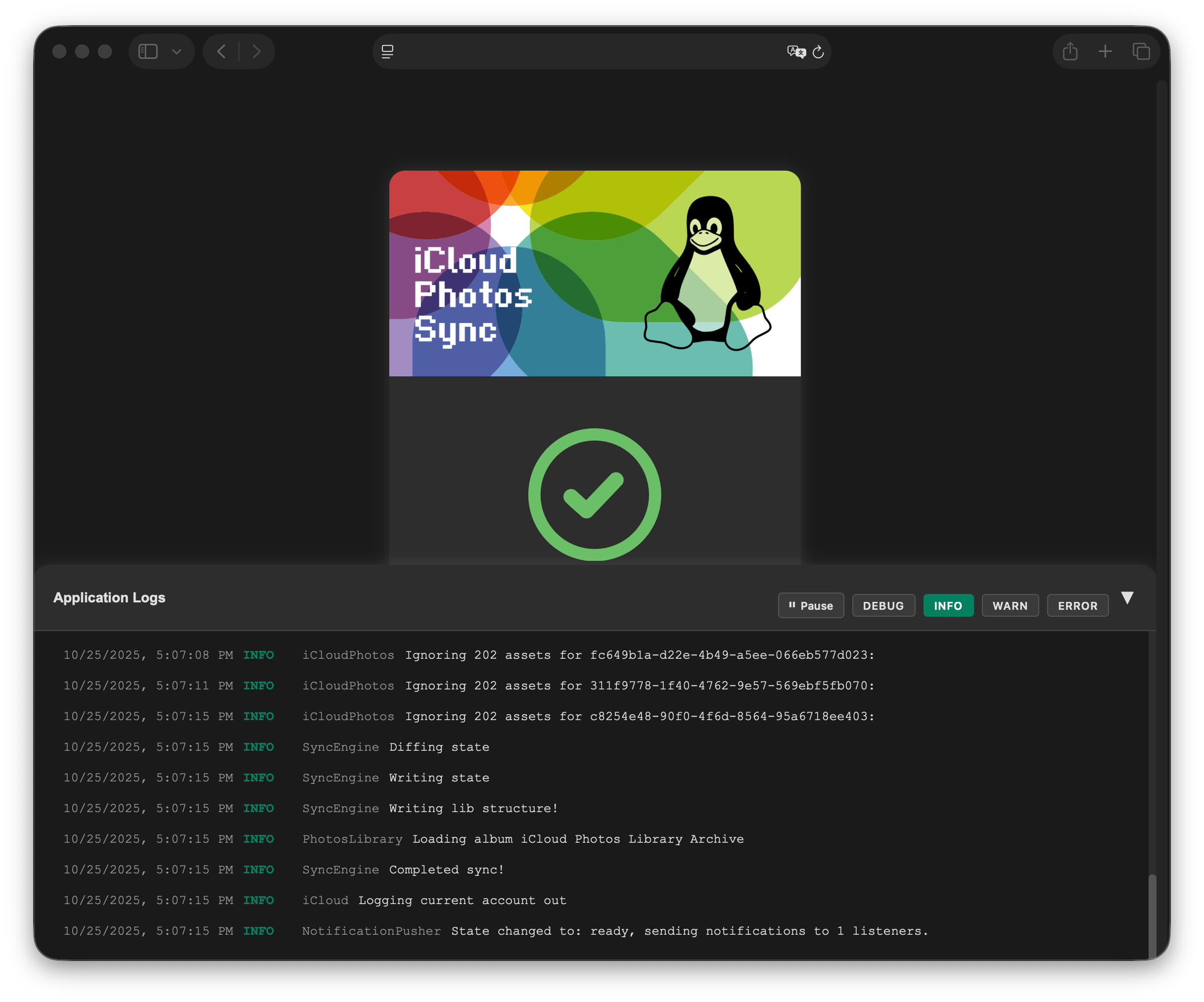Click the Application Logs heading

click(x=109, y=597)
